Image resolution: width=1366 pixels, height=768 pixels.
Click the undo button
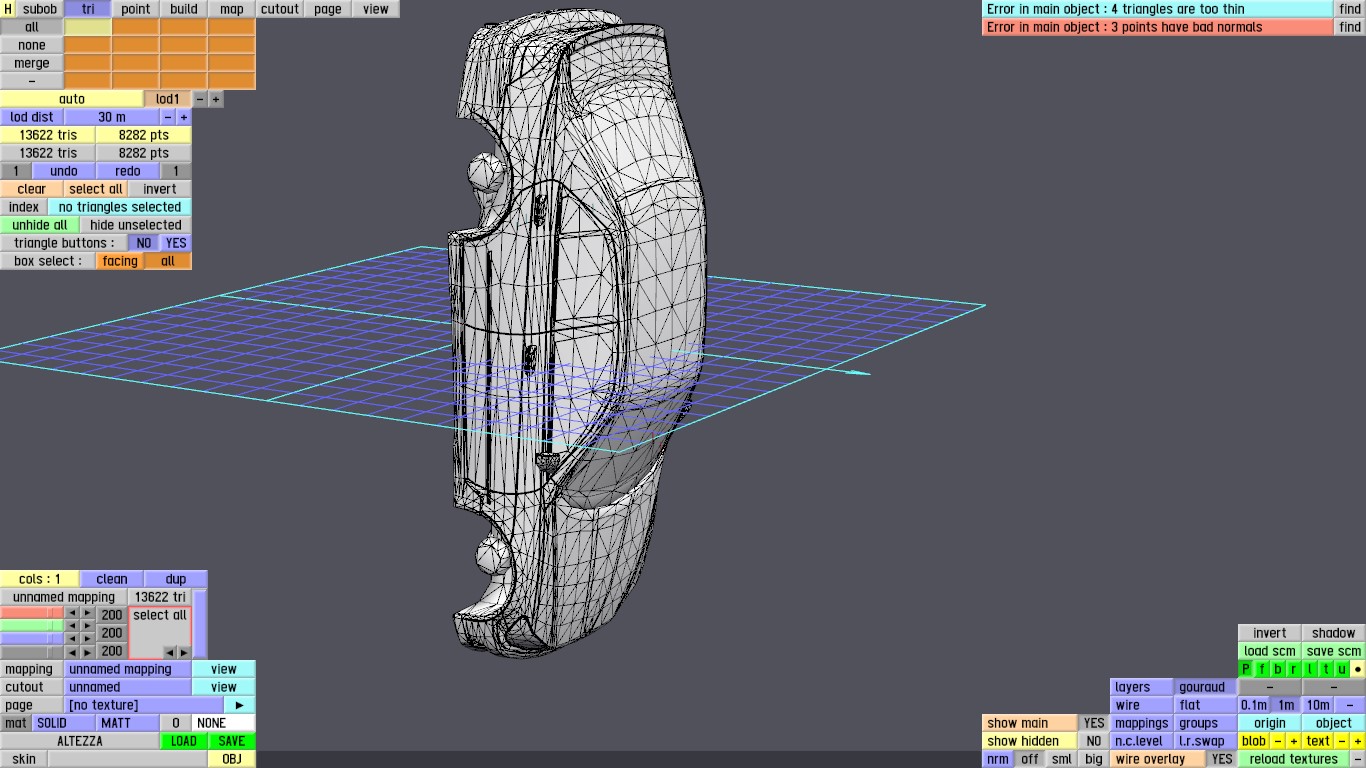coord(64,171)
